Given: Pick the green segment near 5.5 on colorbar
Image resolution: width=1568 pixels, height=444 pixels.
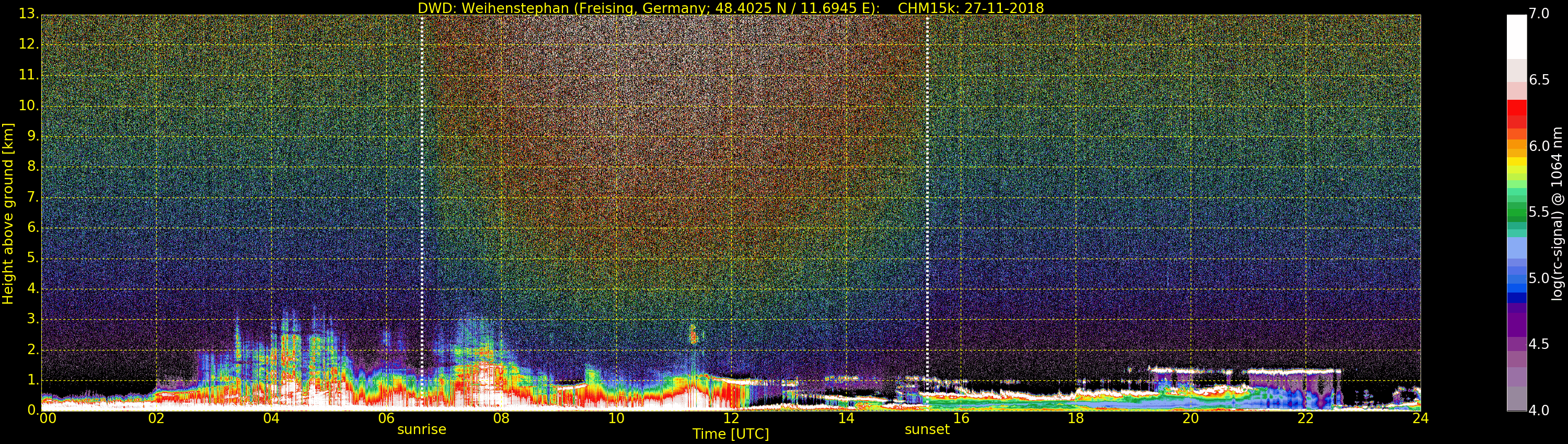Looking at the screenshot, I should tap(1516, 212).
